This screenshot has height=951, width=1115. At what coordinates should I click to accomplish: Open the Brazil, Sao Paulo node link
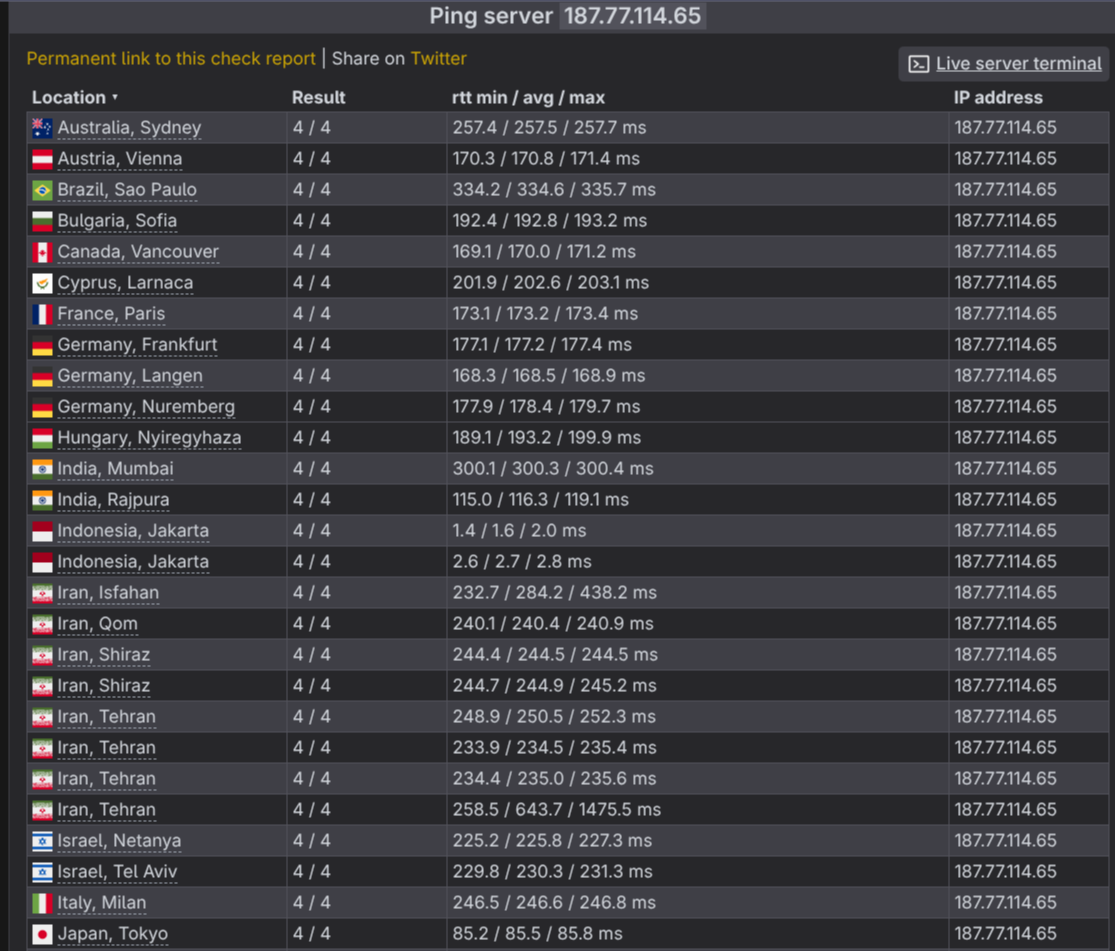tap(127, 190)
